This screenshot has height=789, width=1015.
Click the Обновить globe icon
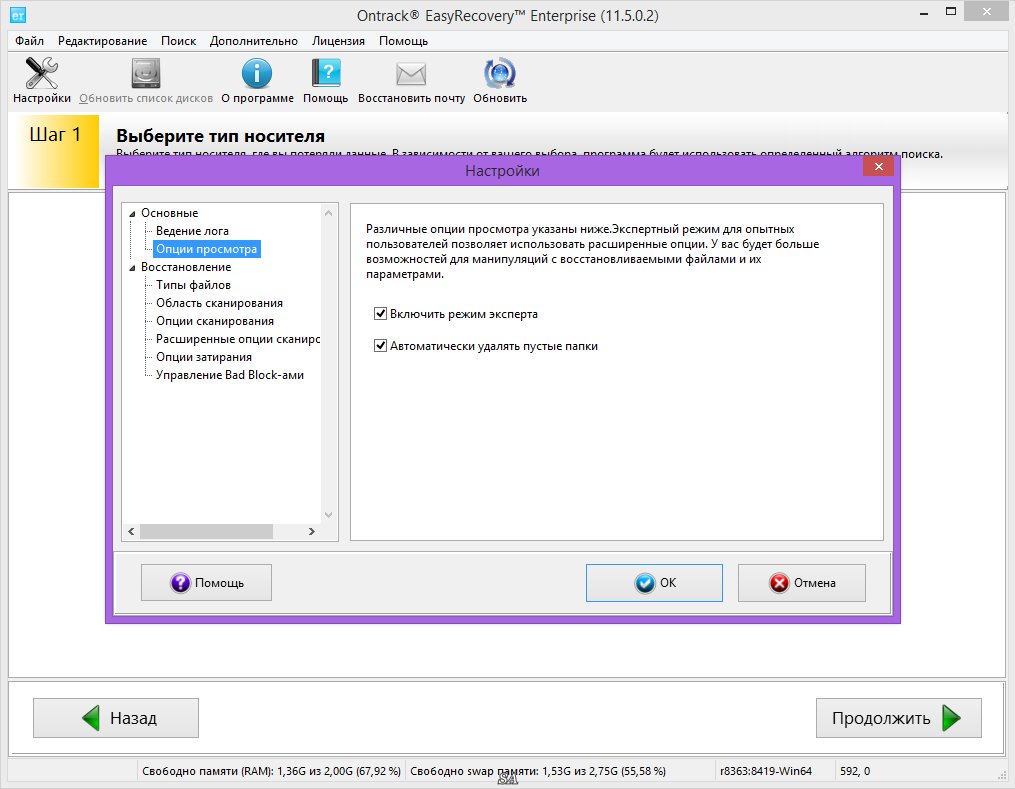(499, 75)
